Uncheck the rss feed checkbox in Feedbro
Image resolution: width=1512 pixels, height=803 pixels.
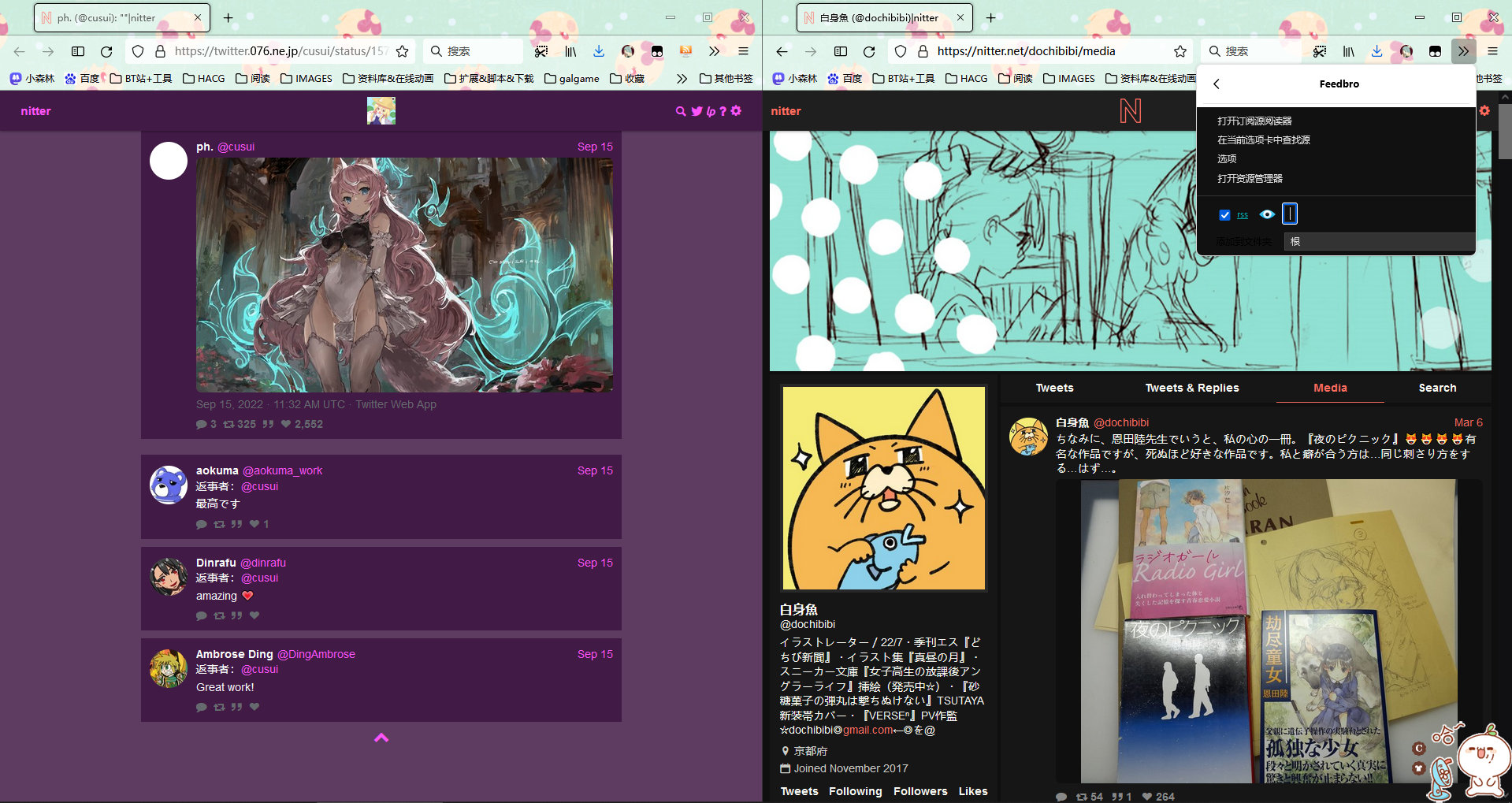coord(1224,214)
